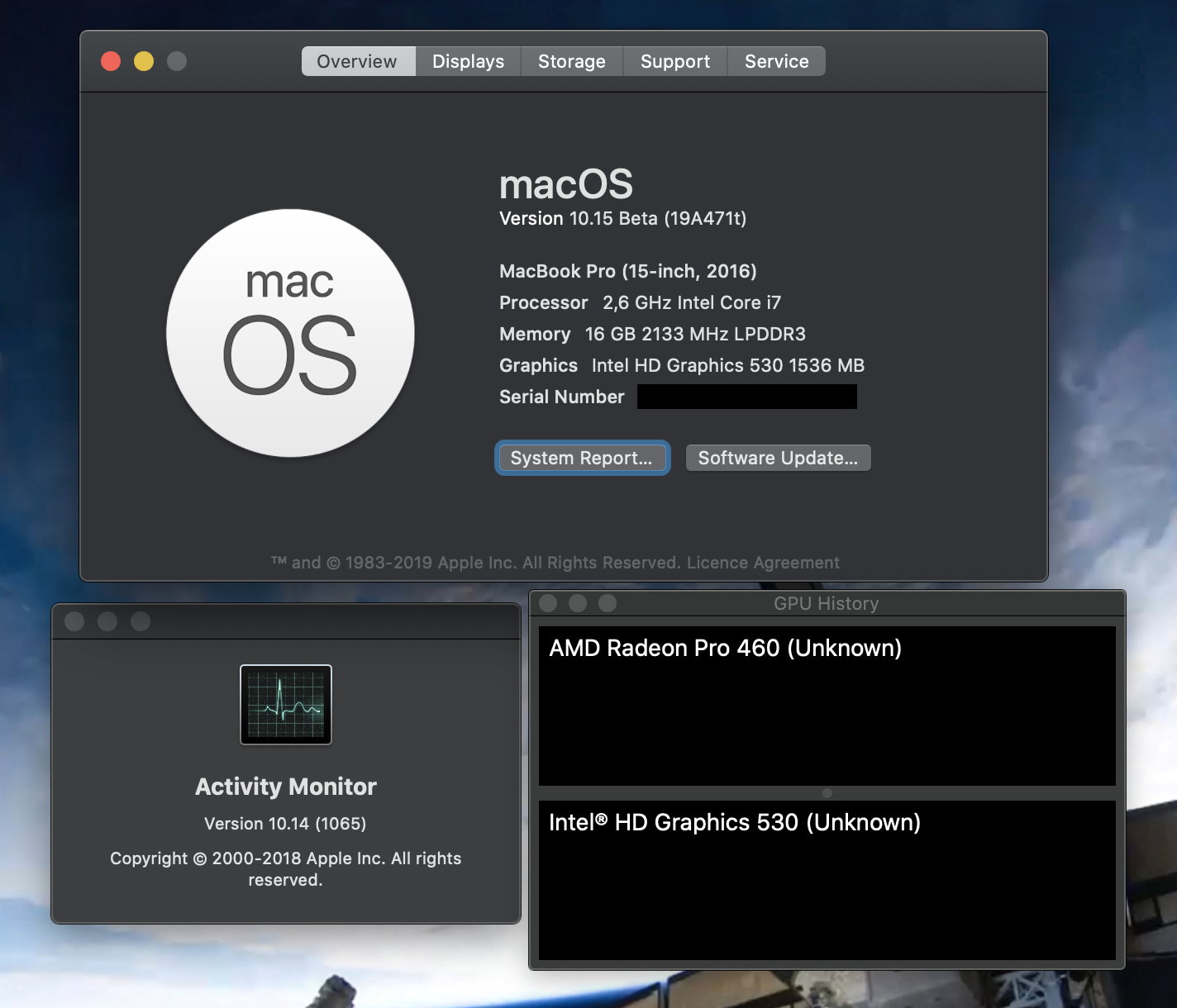Click the Processor 2,6 GHz Intel Core i7 line
The width and height of the screenshot is (1177, 1008).
pos(640,302)
